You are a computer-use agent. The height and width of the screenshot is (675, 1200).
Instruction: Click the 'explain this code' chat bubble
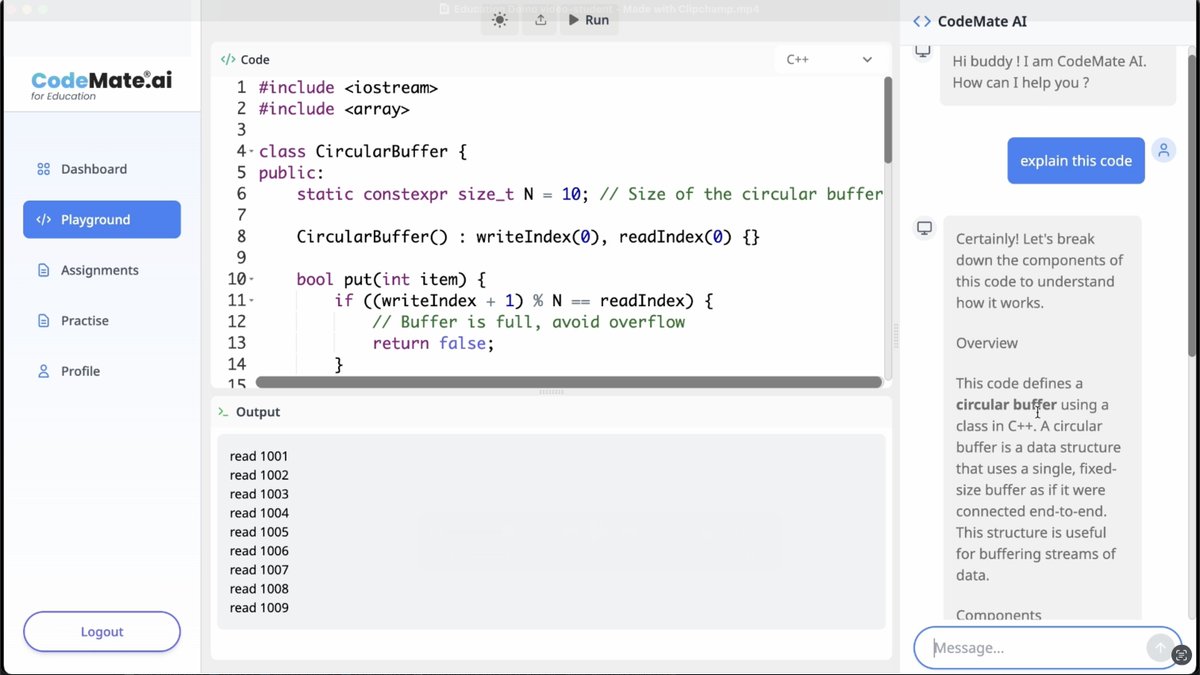point(1076,161)
